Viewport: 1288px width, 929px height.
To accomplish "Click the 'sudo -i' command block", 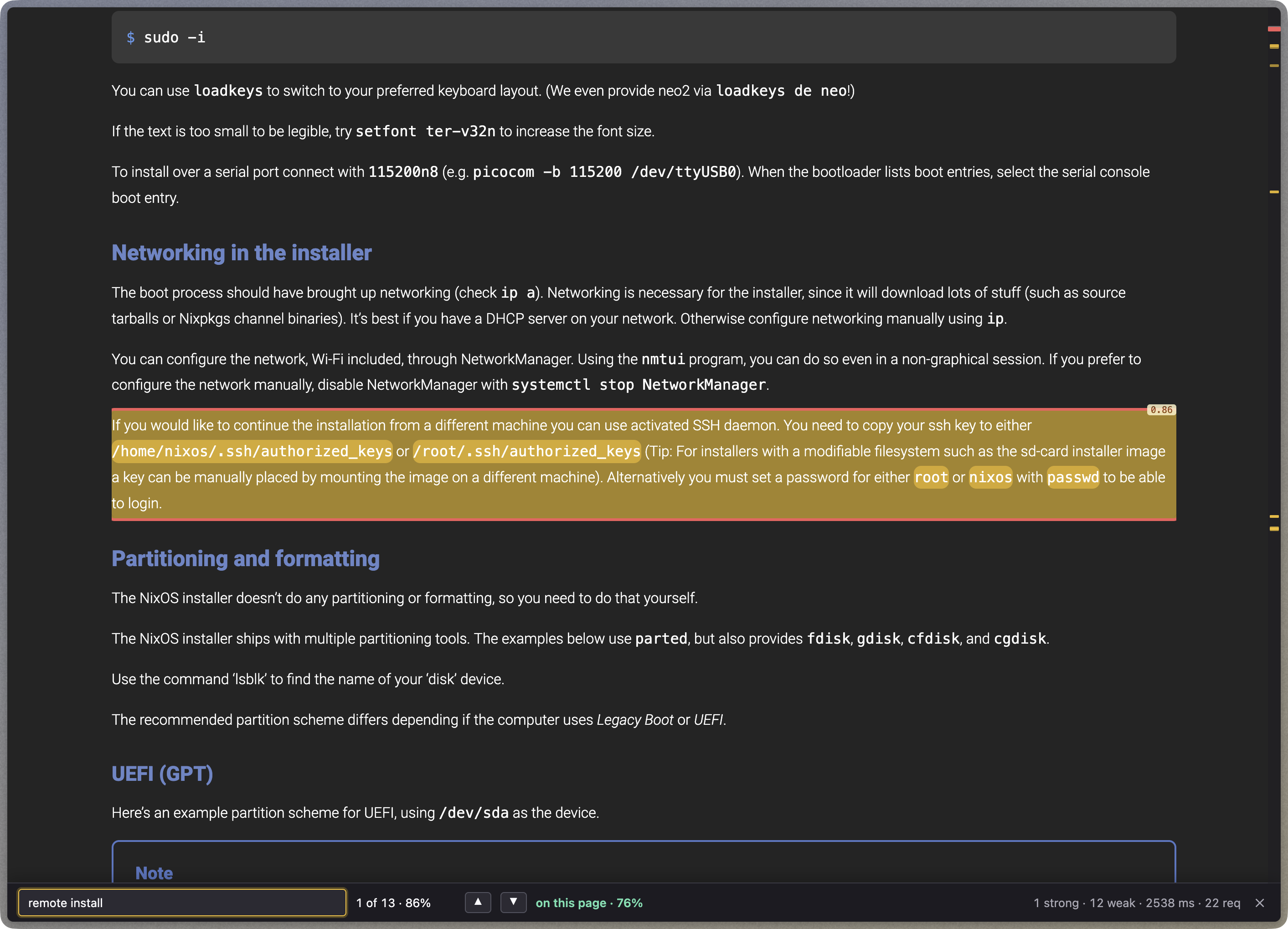I will (644, 37).
